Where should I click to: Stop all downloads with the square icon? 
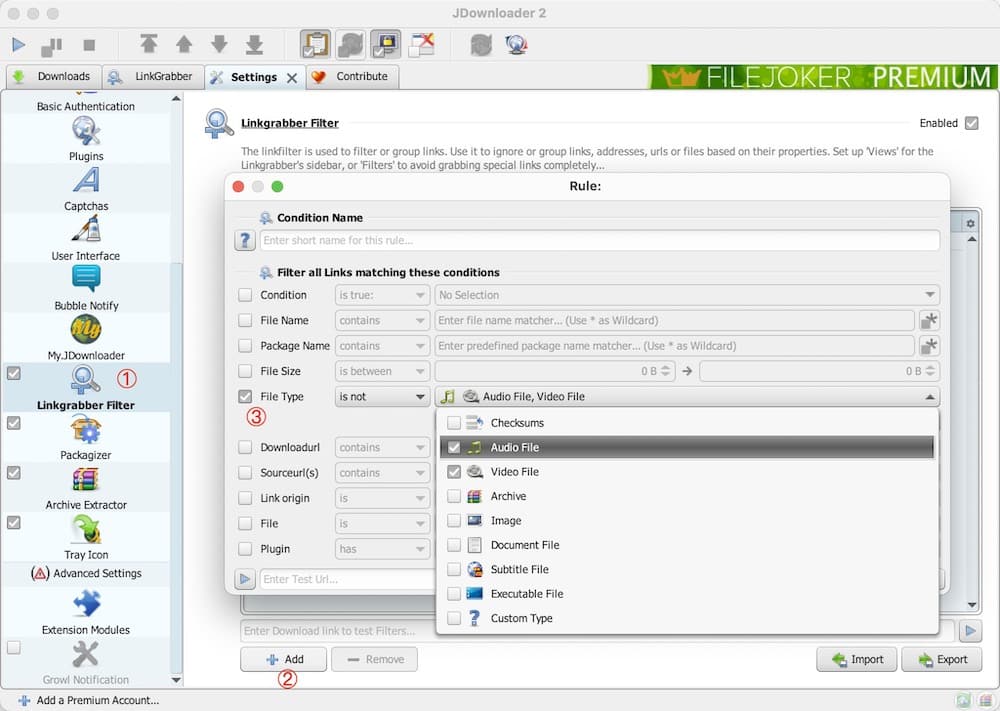[x=89, y=45]
